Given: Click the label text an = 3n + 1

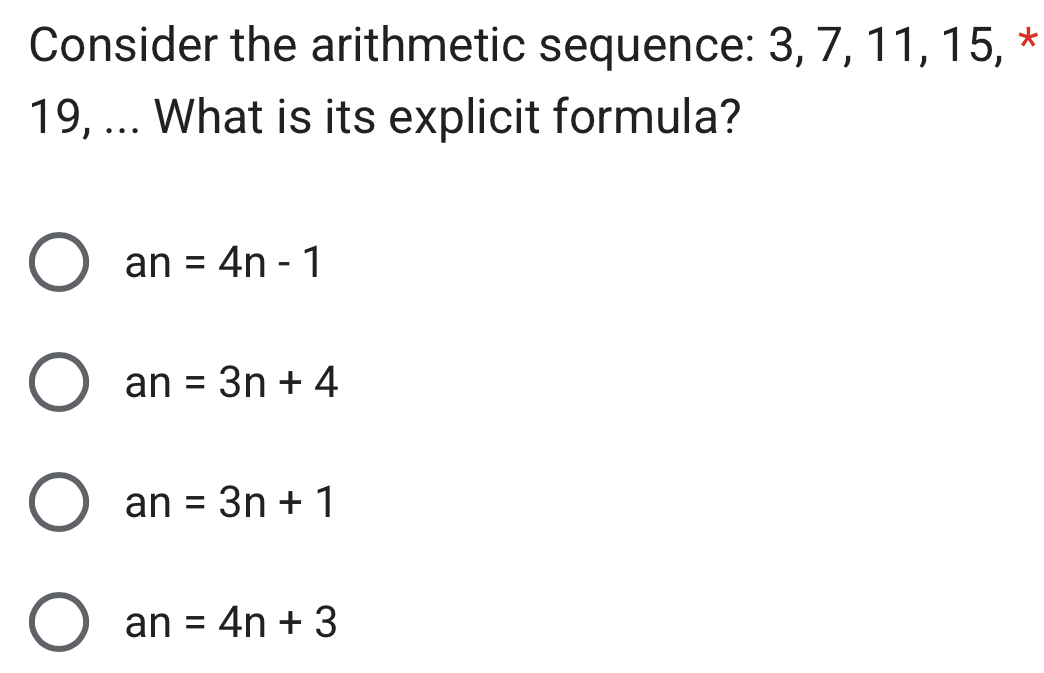Looking at the screenshot, I should point(230,505).
